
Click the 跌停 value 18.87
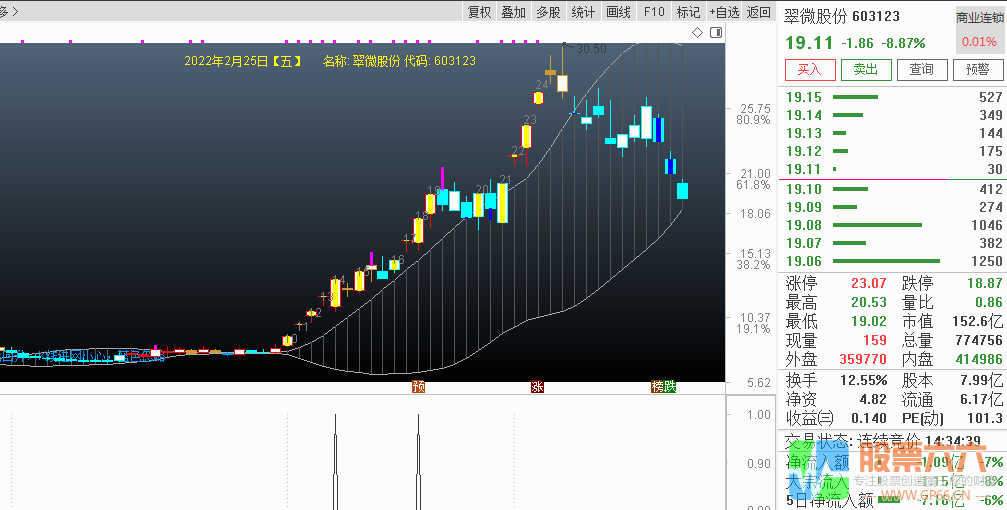[x=985, y=283]
